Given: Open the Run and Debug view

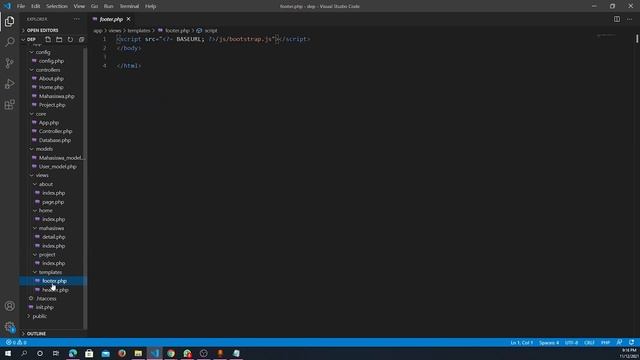Looking at the screenshot, I should pos(9,84).
